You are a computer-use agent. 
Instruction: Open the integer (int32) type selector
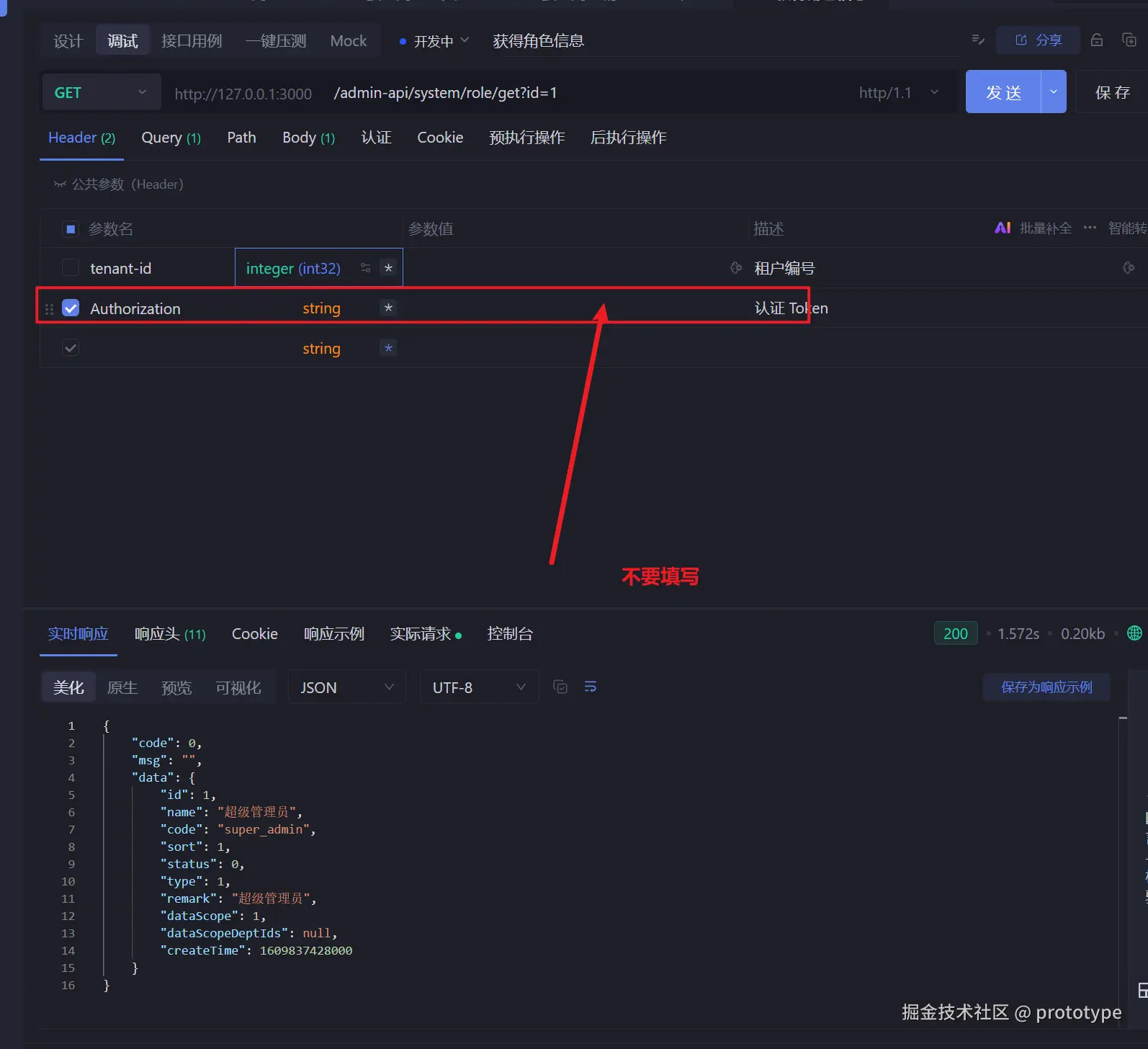(293, 268)
